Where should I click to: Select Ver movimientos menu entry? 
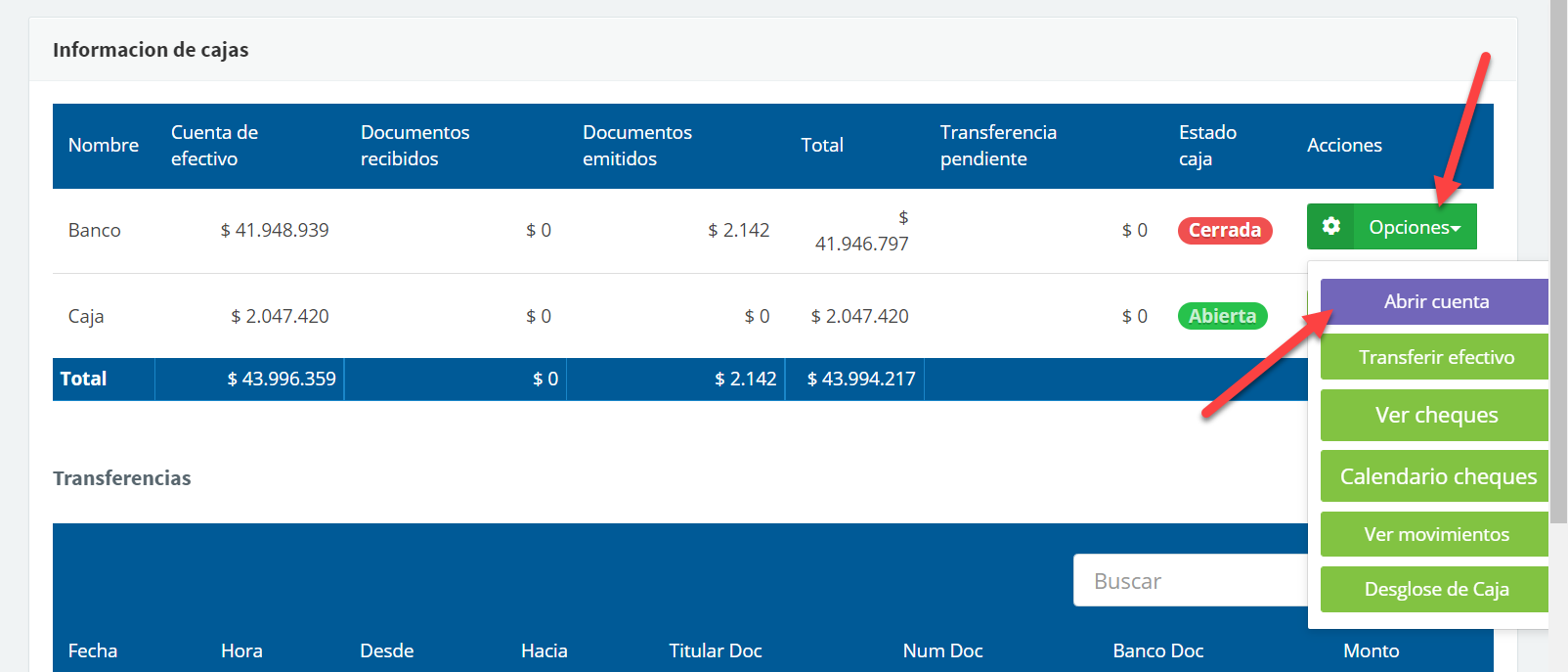pos(1435,534)
